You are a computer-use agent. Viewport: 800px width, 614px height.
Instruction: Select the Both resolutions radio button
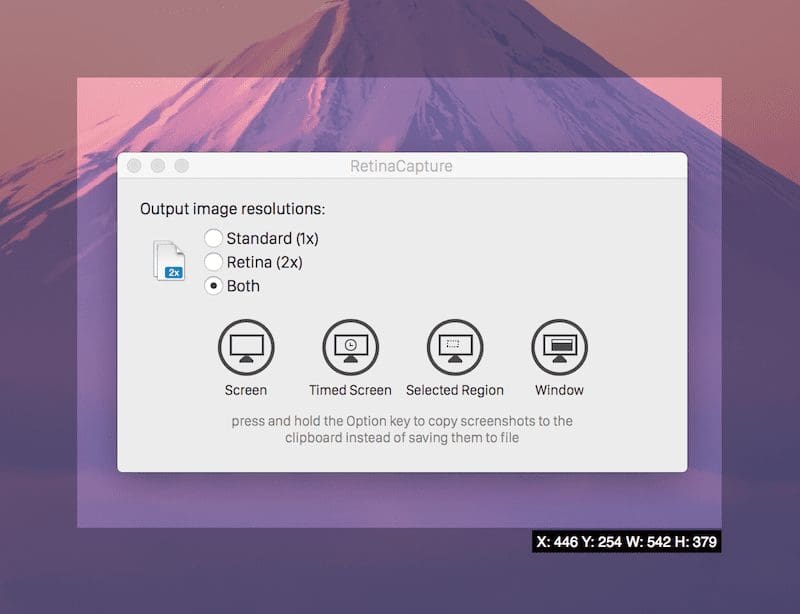coord(213,286)
